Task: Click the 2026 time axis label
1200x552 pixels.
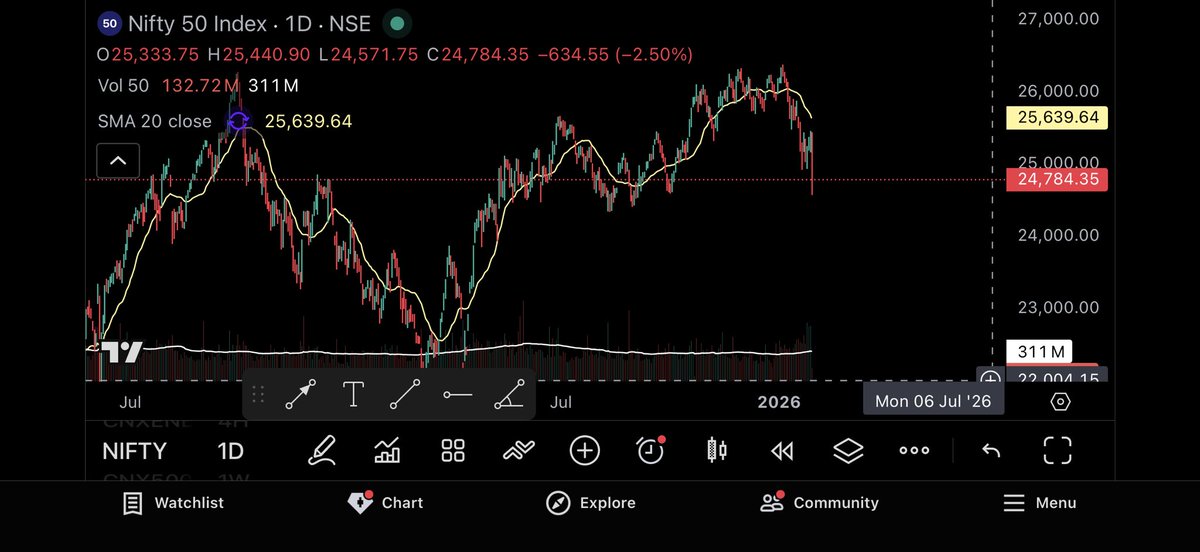Action: tap(779, 402)
